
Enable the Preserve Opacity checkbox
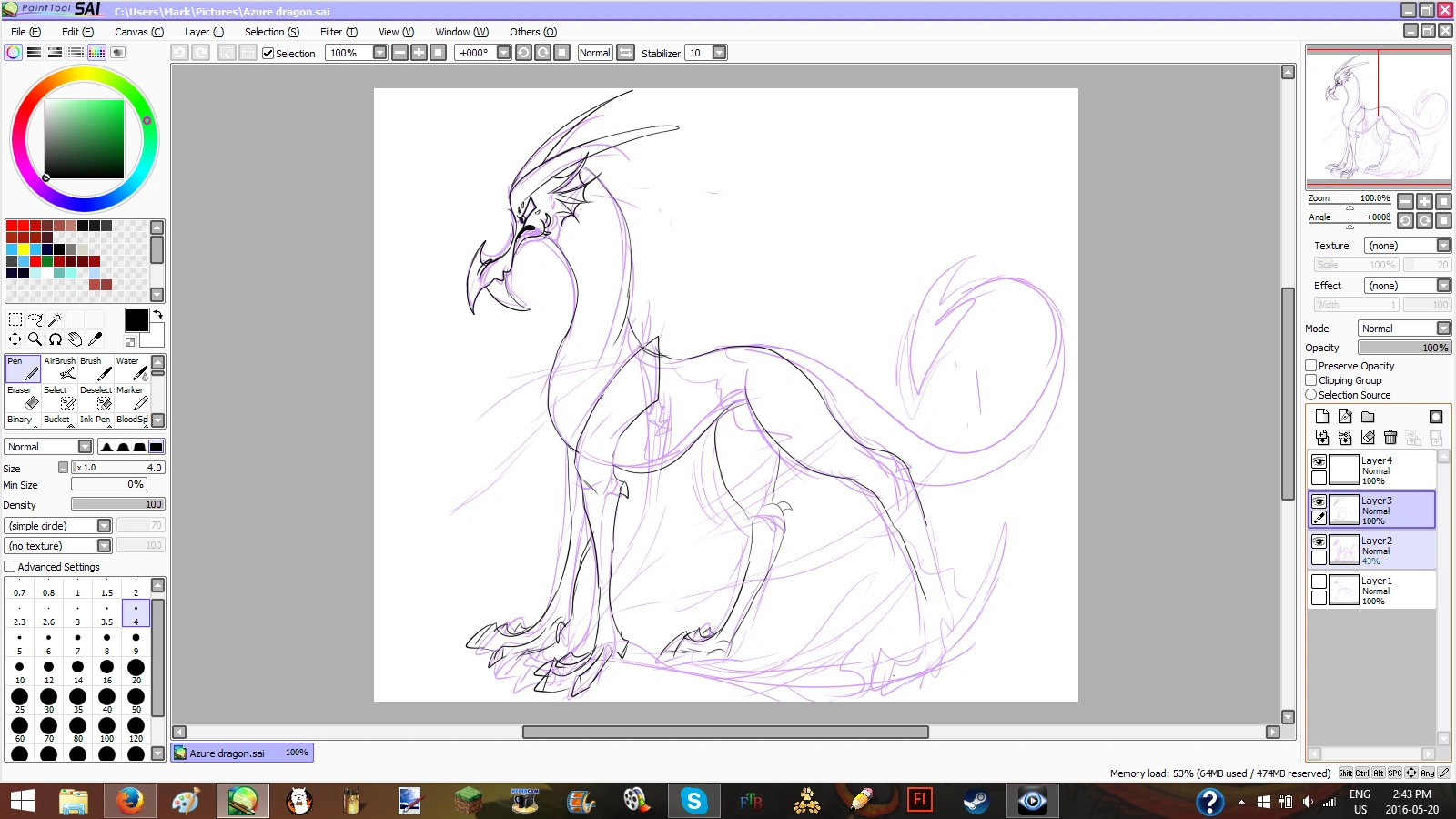point(1311,366)
